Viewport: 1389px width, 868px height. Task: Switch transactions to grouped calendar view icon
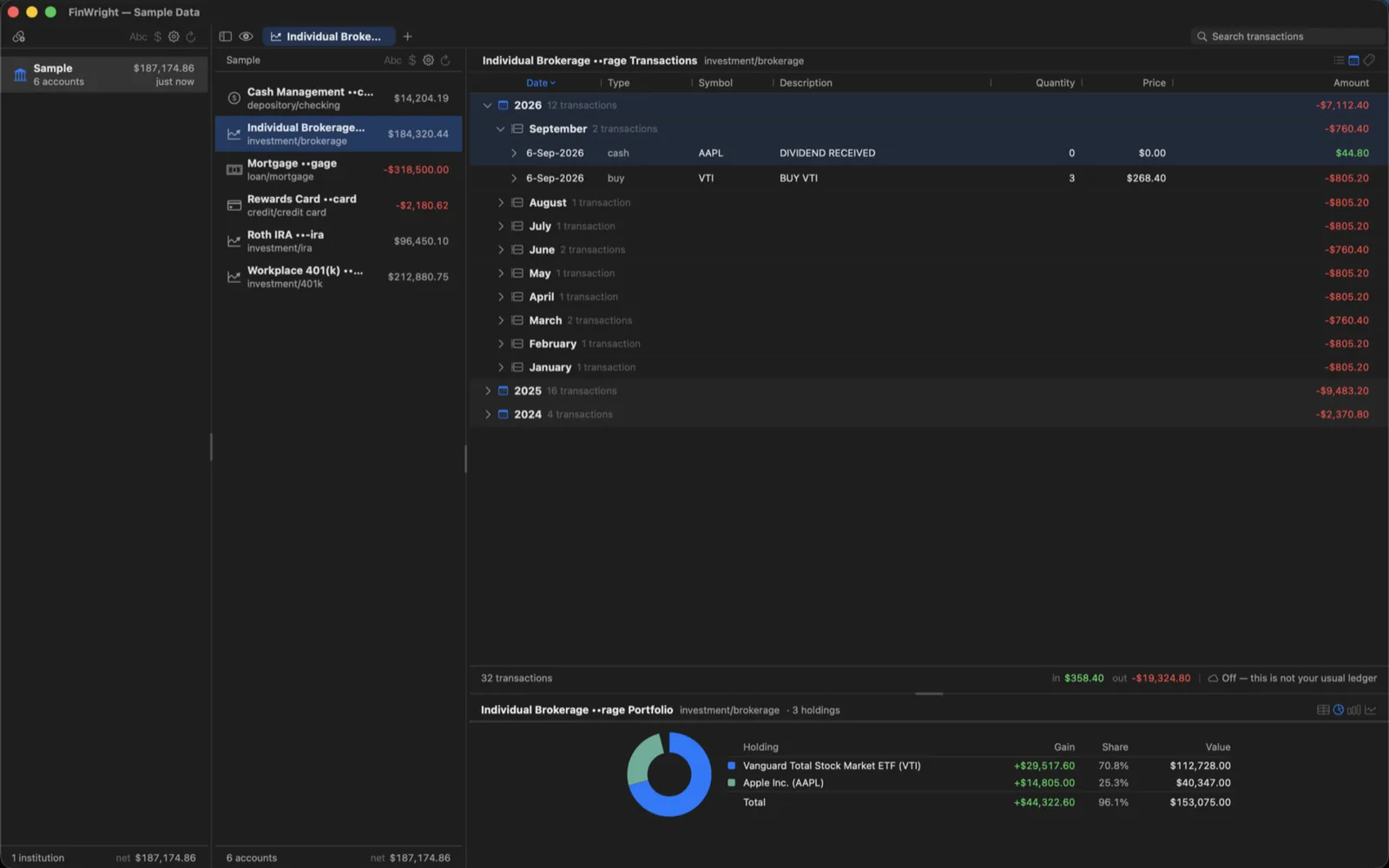tap(1353, 60)
